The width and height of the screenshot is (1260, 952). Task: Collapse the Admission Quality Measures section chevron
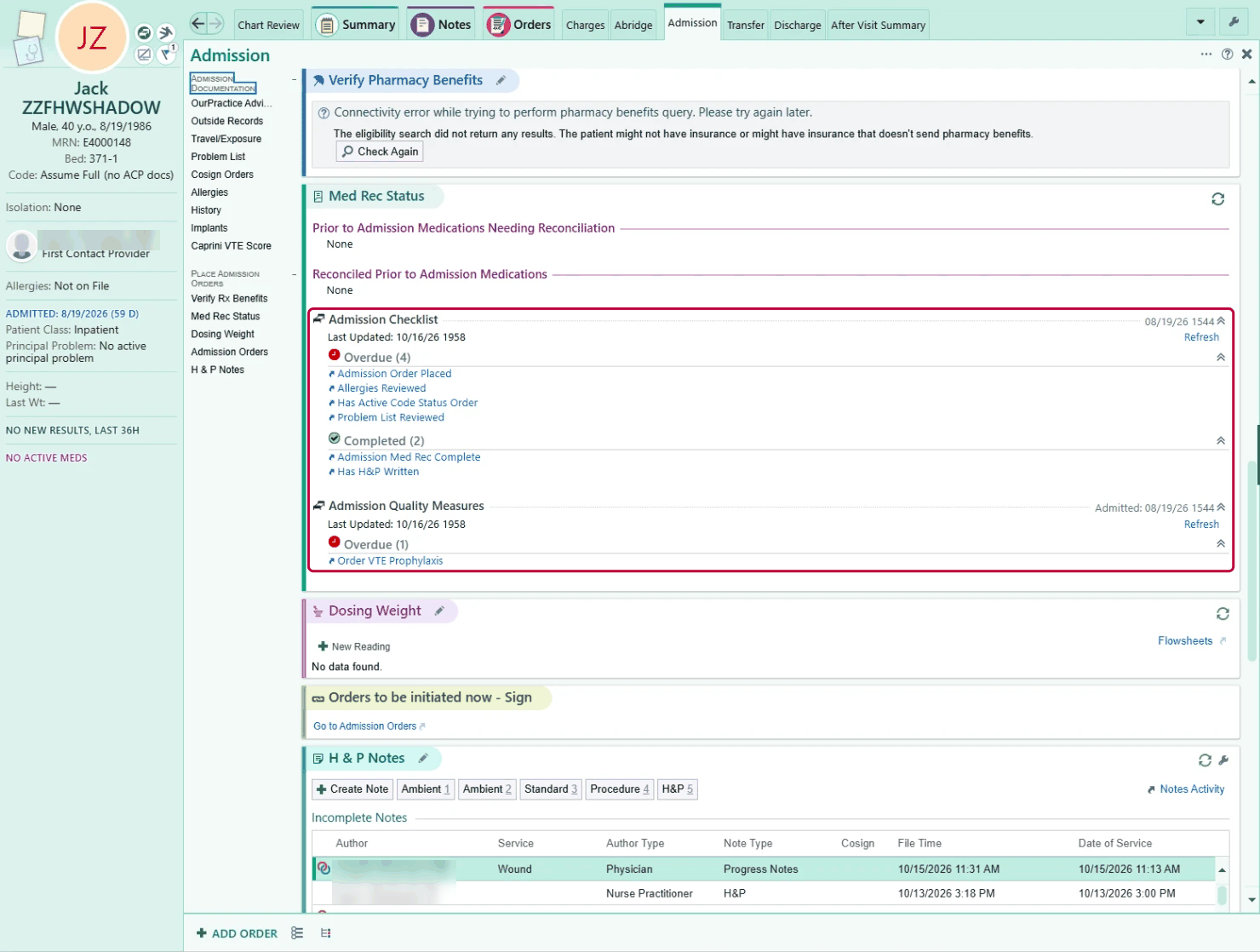(x=1221, y=508)
